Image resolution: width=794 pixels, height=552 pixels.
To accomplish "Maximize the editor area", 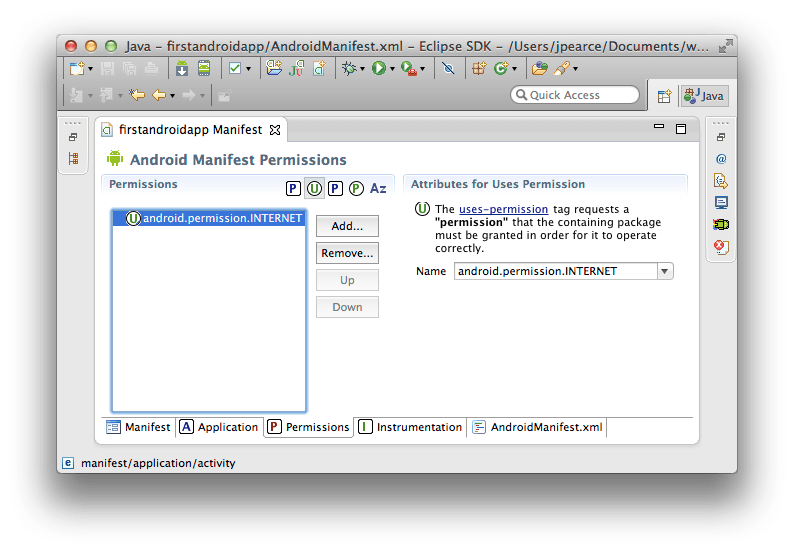I will tap(681, 129).
